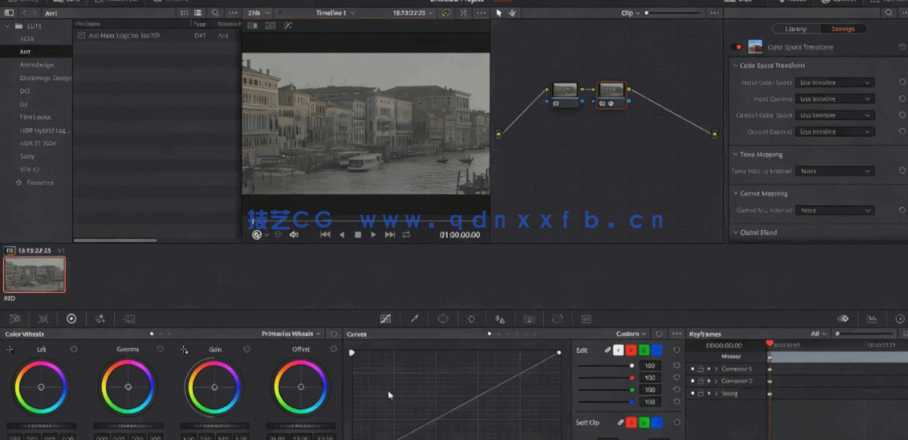Select the hand pan tool in node editor

[x=512, y=13]
